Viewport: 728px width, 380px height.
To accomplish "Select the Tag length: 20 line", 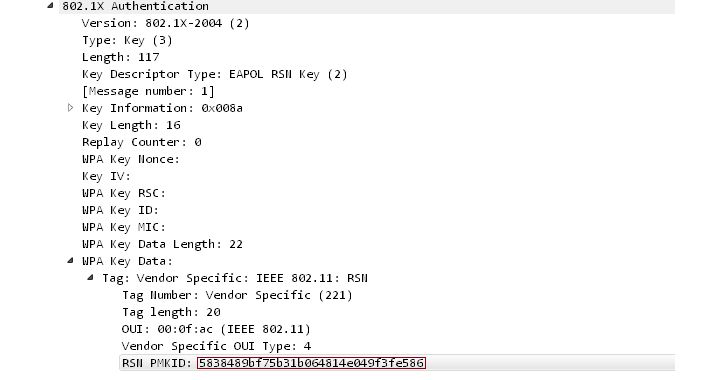I will click(171, 312).
